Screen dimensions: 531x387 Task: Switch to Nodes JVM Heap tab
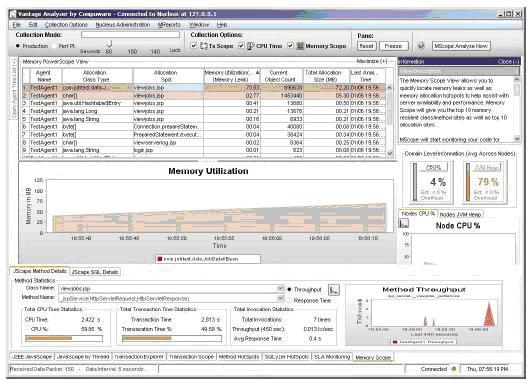pyautogui.click(x=460, y=214)
